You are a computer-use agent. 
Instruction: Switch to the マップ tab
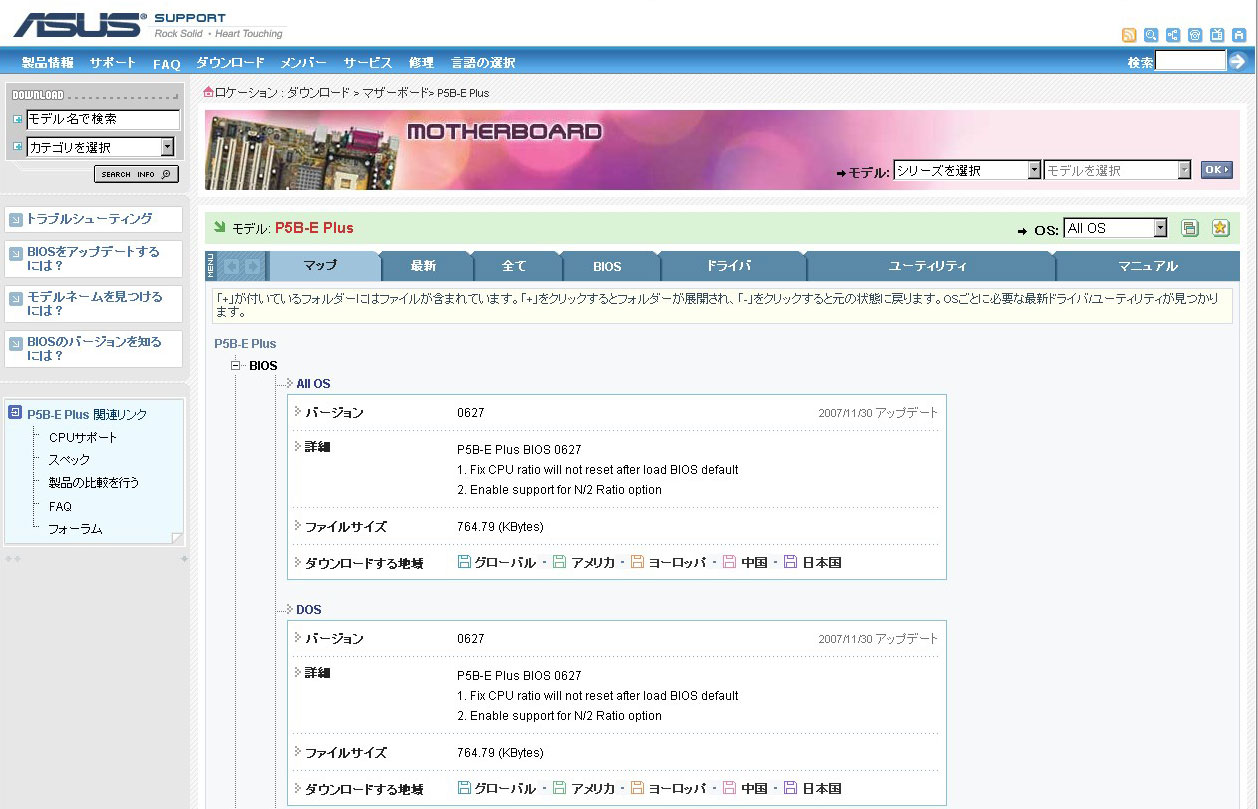[326, 266]
